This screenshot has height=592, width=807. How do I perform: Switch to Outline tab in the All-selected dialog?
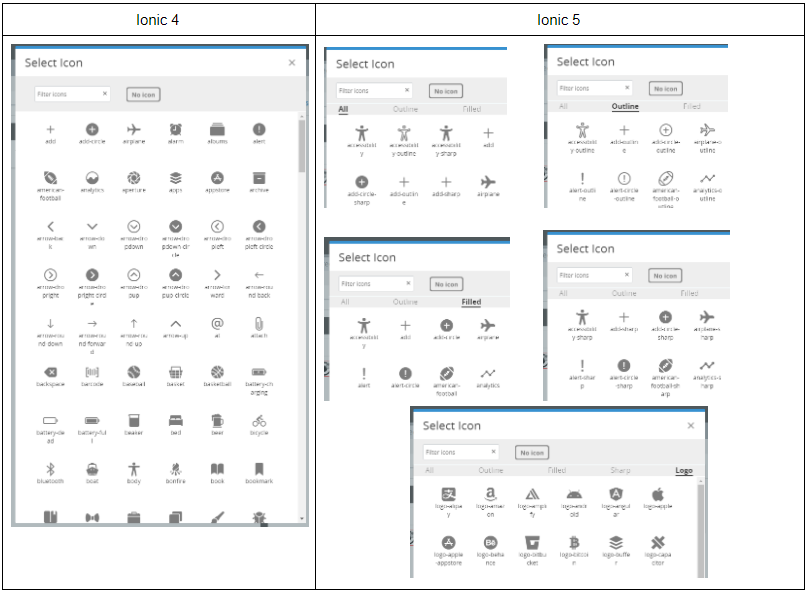(x=406, y=109)
